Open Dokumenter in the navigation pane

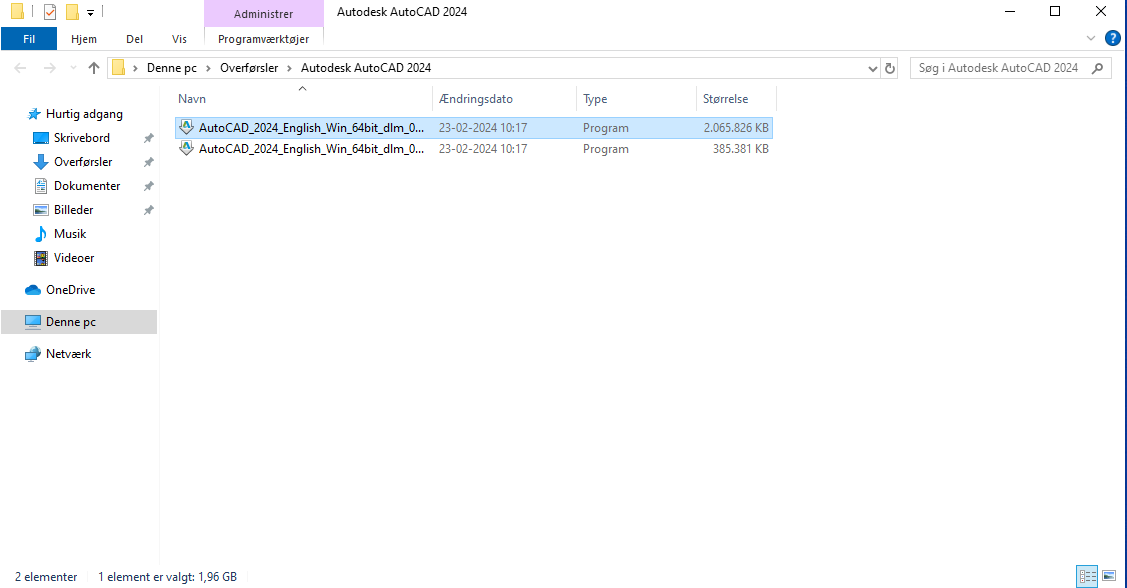(87, 185)
